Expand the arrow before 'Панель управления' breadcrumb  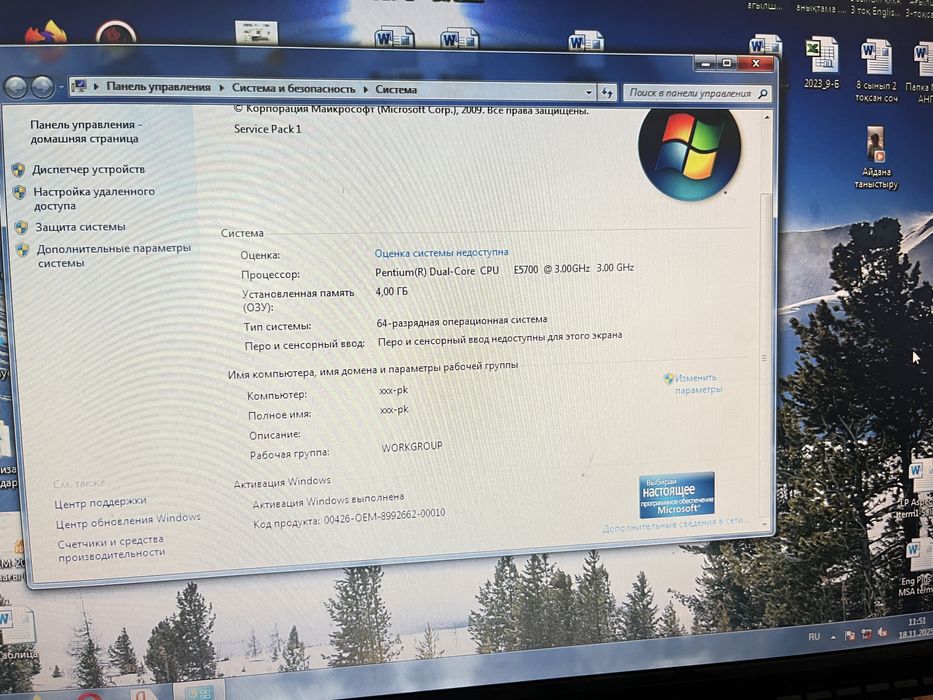click(x=96, y=87)
